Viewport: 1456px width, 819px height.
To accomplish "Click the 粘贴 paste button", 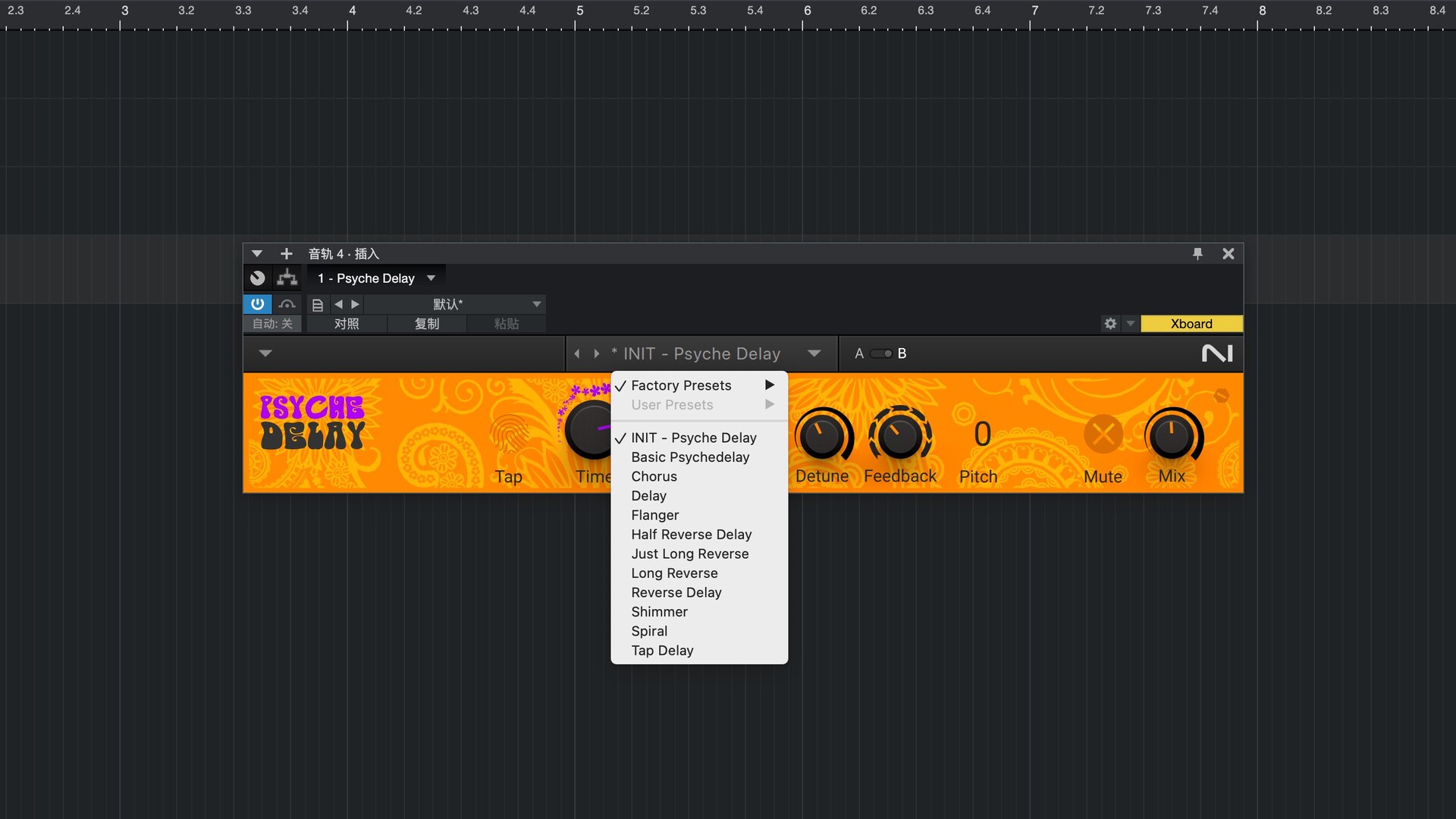I will pos(507,324).
